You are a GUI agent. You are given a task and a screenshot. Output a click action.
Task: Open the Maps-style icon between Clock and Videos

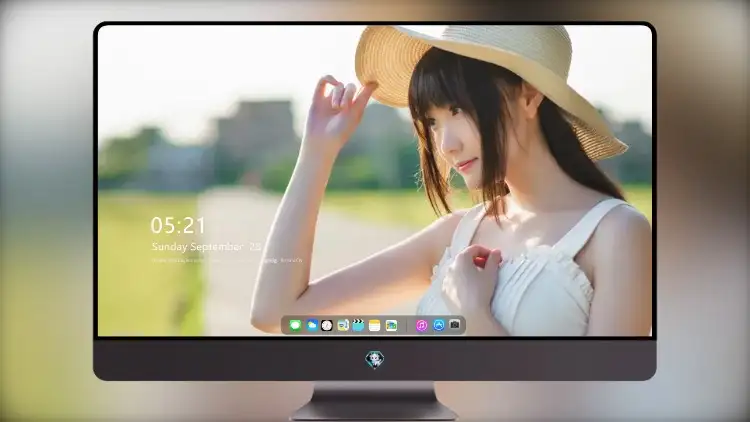click(x=343, y=325)
